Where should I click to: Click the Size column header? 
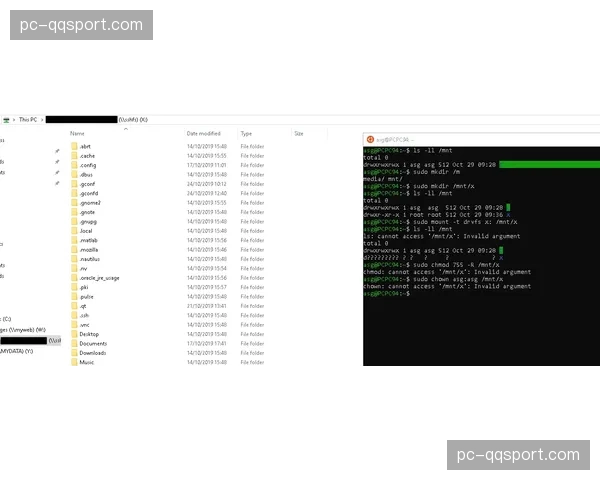[x=298, y=133]
